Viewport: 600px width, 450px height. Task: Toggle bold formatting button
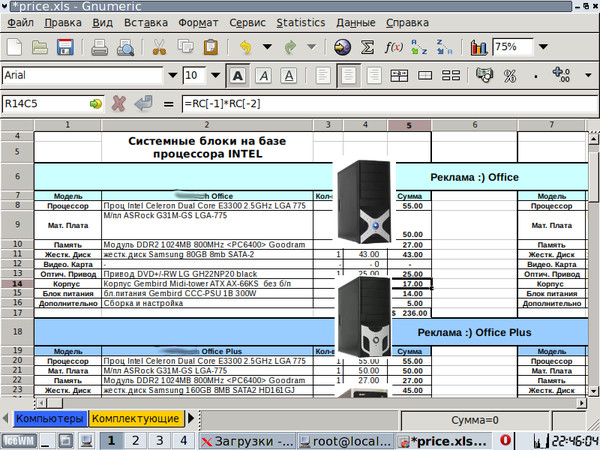tap(238, 75)
